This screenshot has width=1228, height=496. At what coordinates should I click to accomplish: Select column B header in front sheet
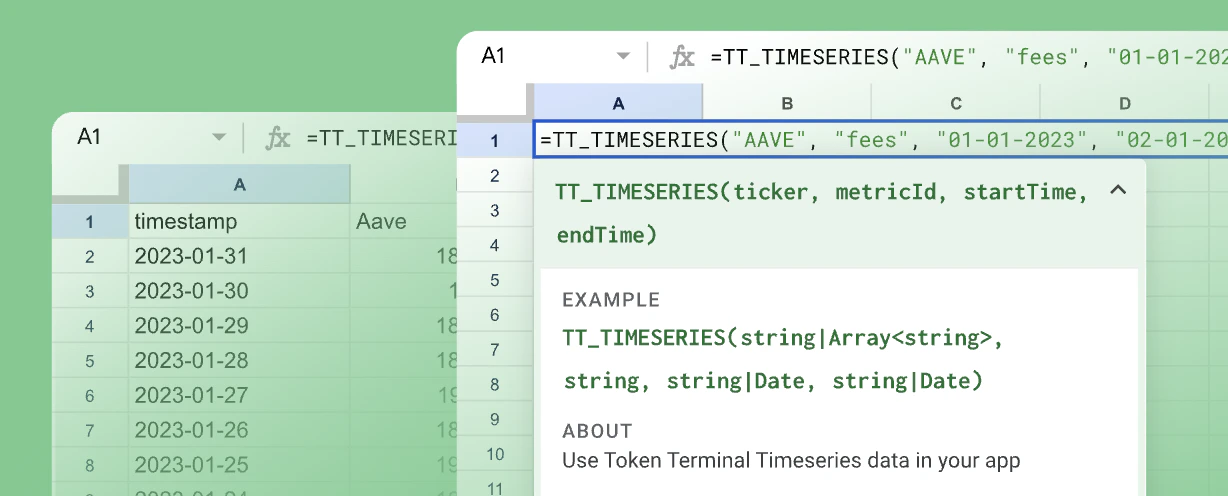pos(787,103)
